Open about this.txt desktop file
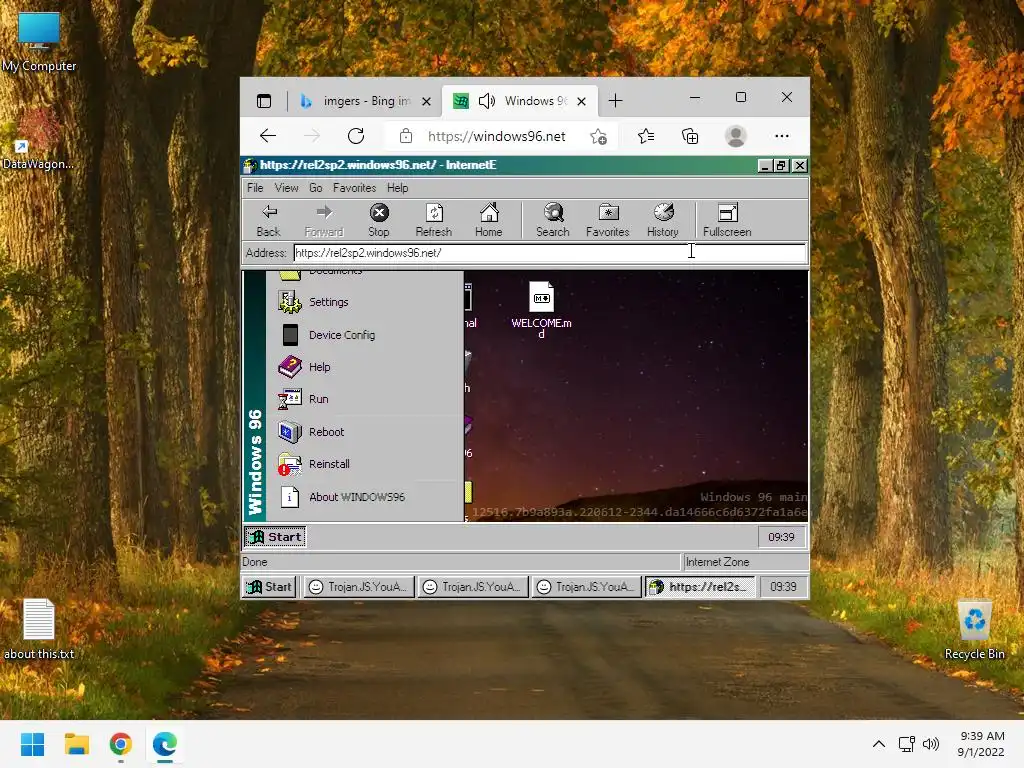Image resolution: width=1024 pixels, height=768 pixels. point(39,628)
